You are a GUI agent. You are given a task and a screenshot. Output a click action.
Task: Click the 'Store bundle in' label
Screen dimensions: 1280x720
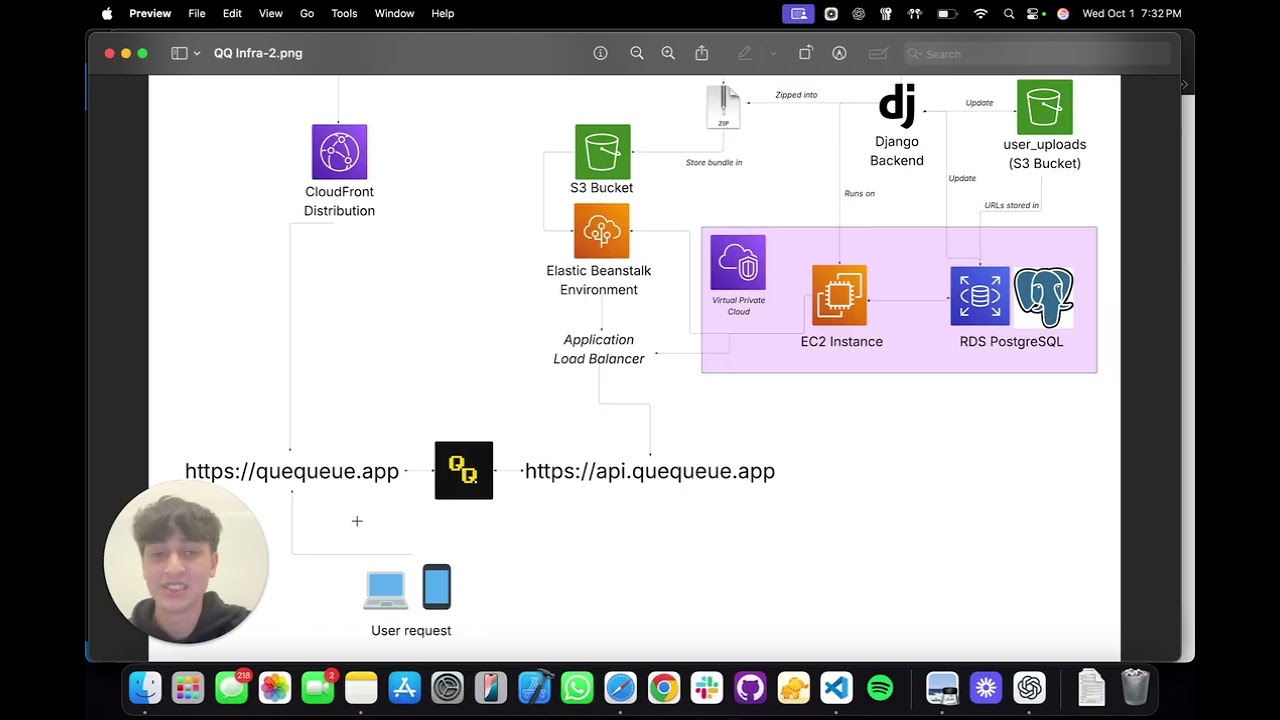pos(714,162)
